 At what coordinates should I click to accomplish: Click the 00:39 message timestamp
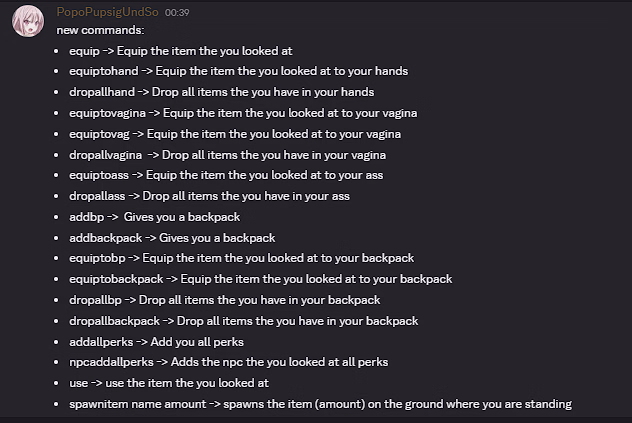(177, 12)
